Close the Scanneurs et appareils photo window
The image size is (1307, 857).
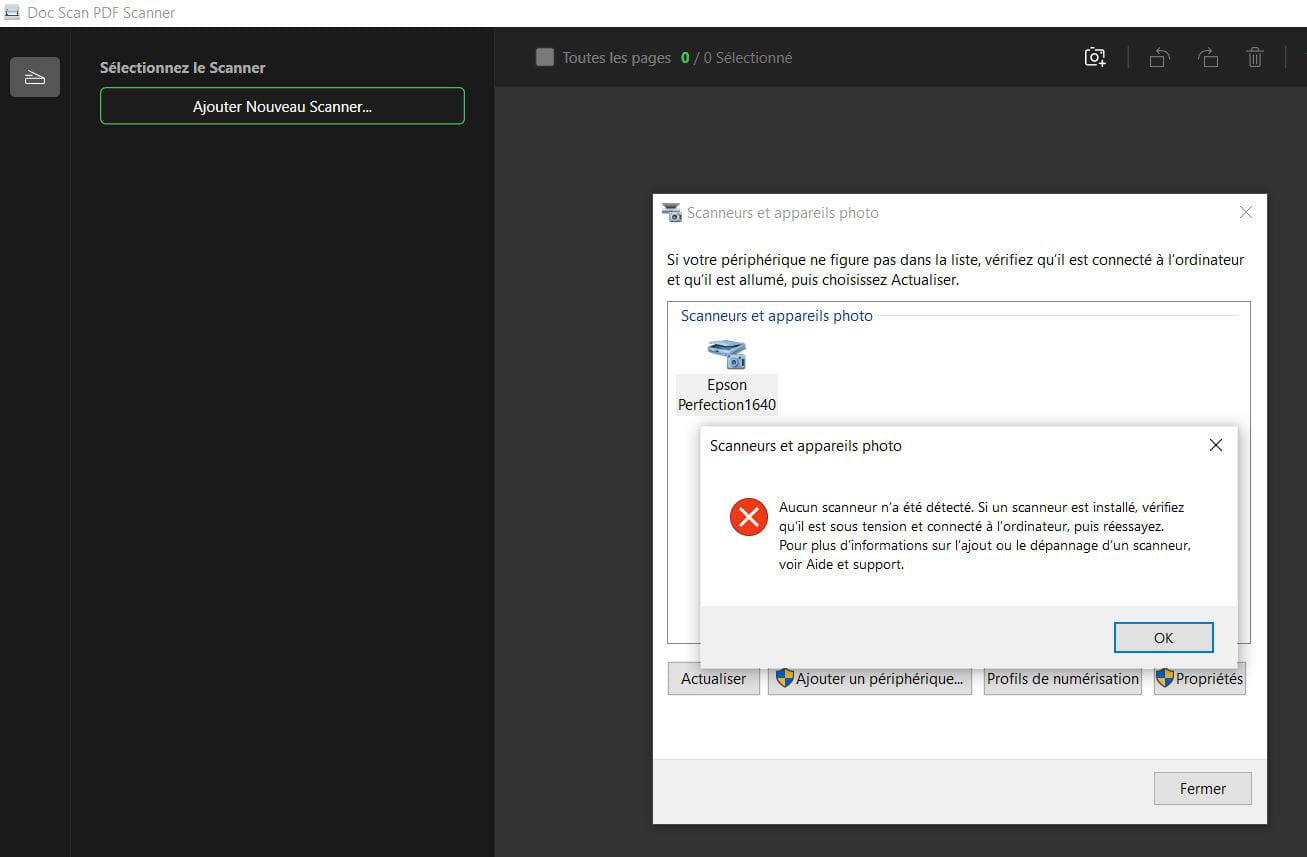click(x=1246, y=212)
